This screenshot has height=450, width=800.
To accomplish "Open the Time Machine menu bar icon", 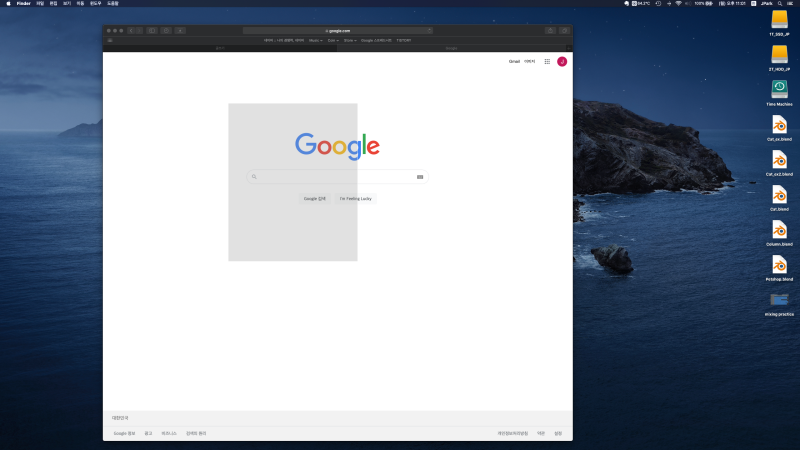I will [658, 4].
